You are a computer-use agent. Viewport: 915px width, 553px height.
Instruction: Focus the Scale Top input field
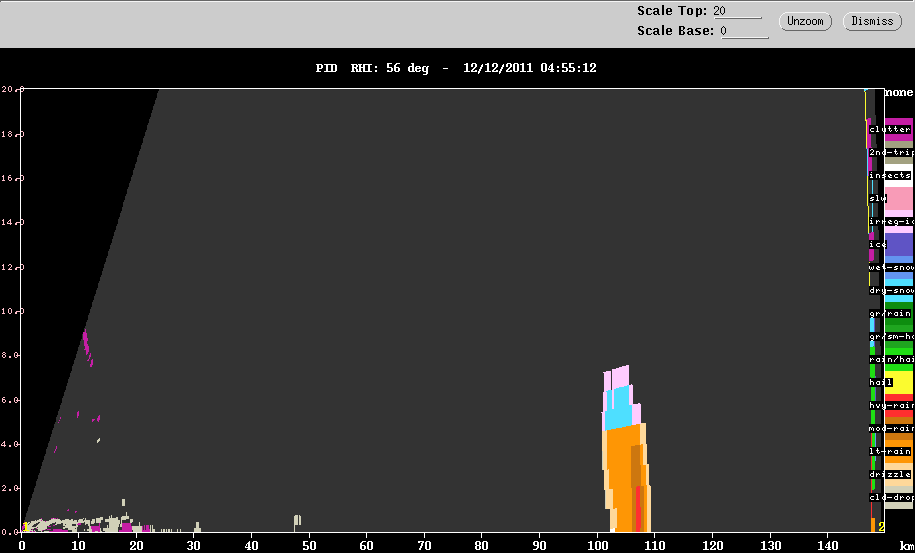738,11
